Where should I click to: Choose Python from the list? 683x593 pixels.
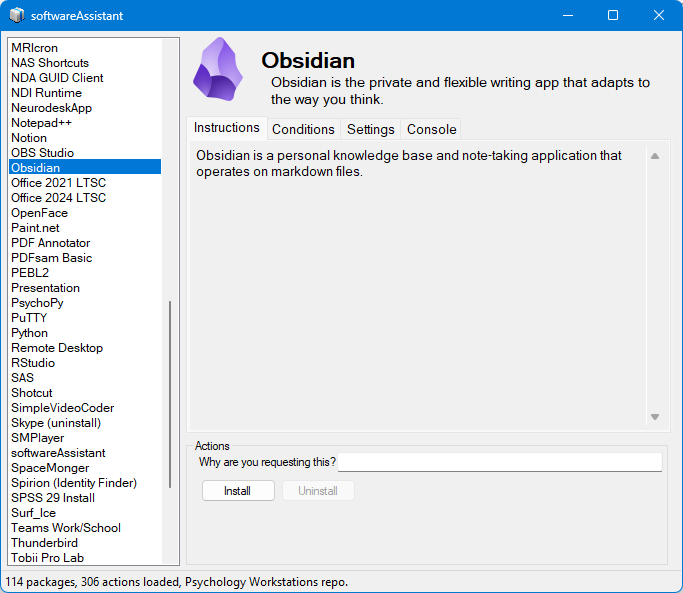pos(85,332)
